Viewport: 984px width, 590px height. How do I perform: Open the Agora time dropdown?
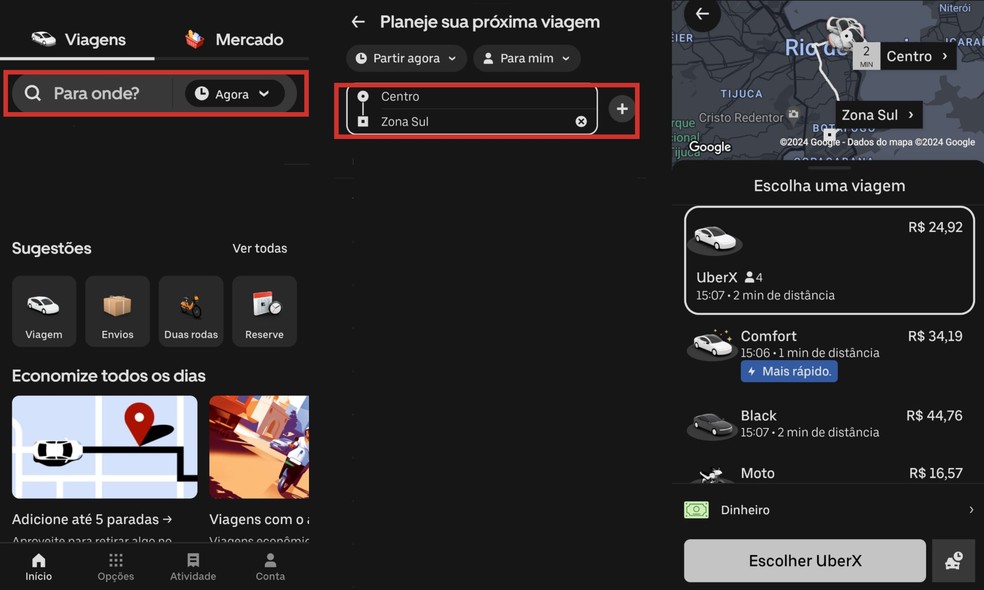point(235,93)
